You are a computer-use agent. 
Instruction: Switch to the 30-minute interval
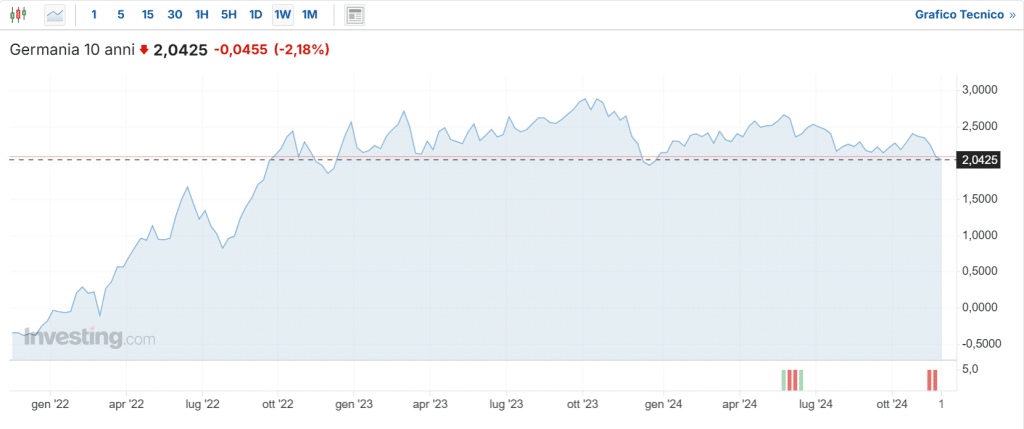click(x=175, y=15)
